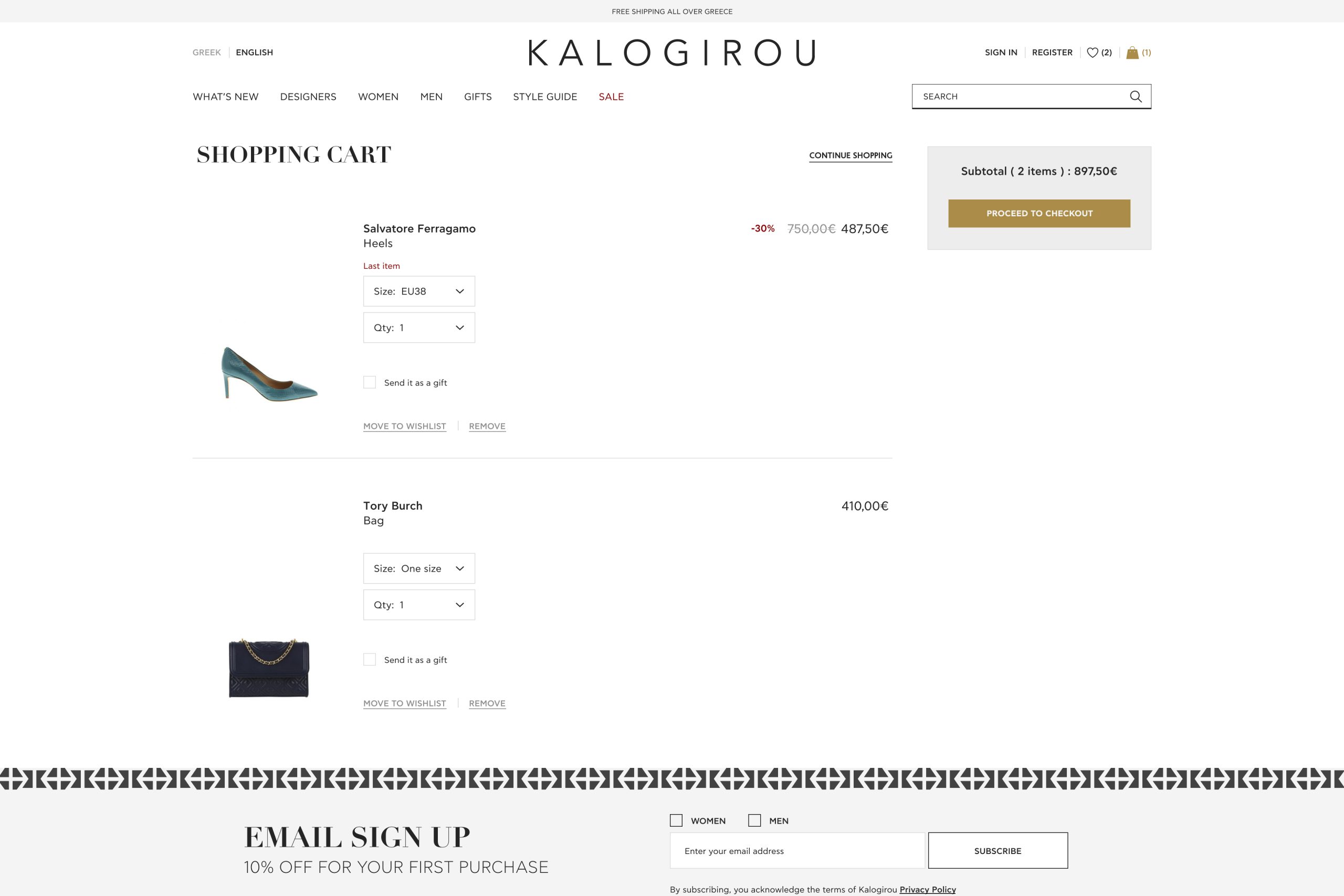Tick the Men newsletter checkbox

click(x=754, y=820)
